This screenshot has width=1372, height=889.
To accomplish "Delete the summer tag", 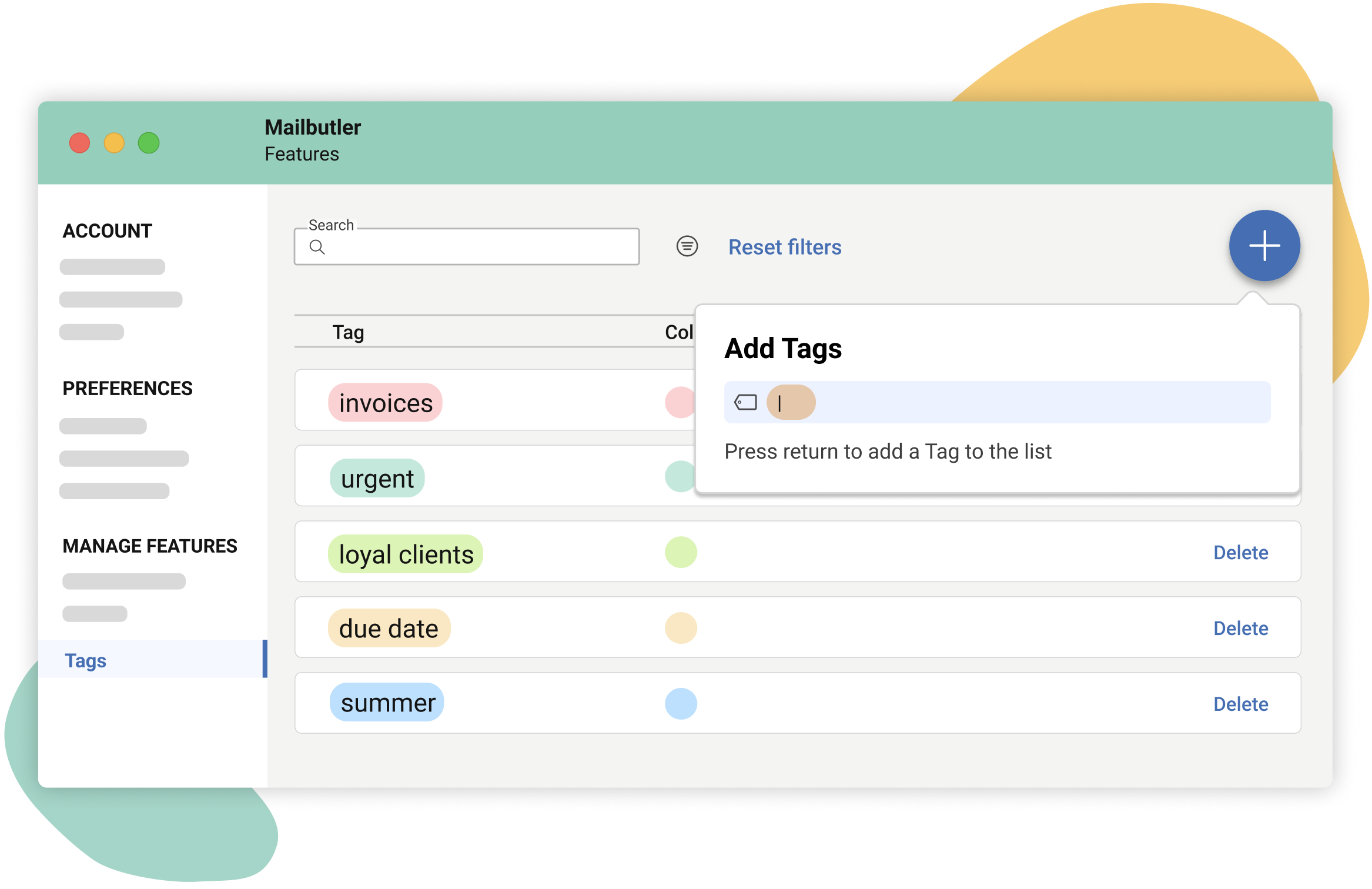I will [1240, 704].
